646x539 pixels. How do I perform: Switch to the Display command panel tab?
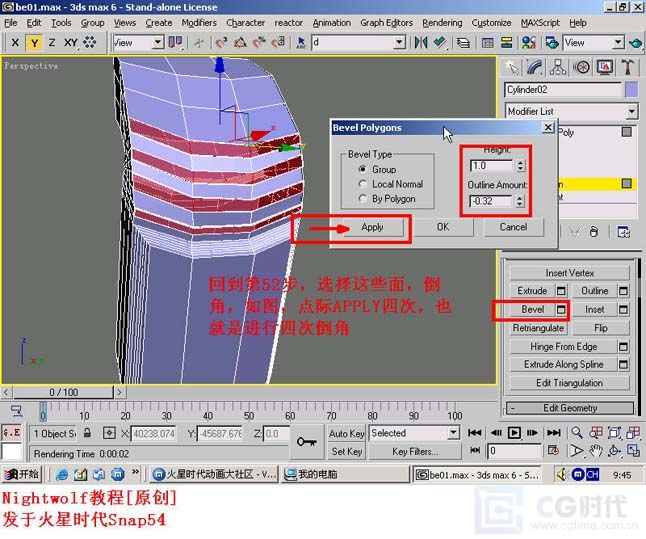[x=604, y=67]
